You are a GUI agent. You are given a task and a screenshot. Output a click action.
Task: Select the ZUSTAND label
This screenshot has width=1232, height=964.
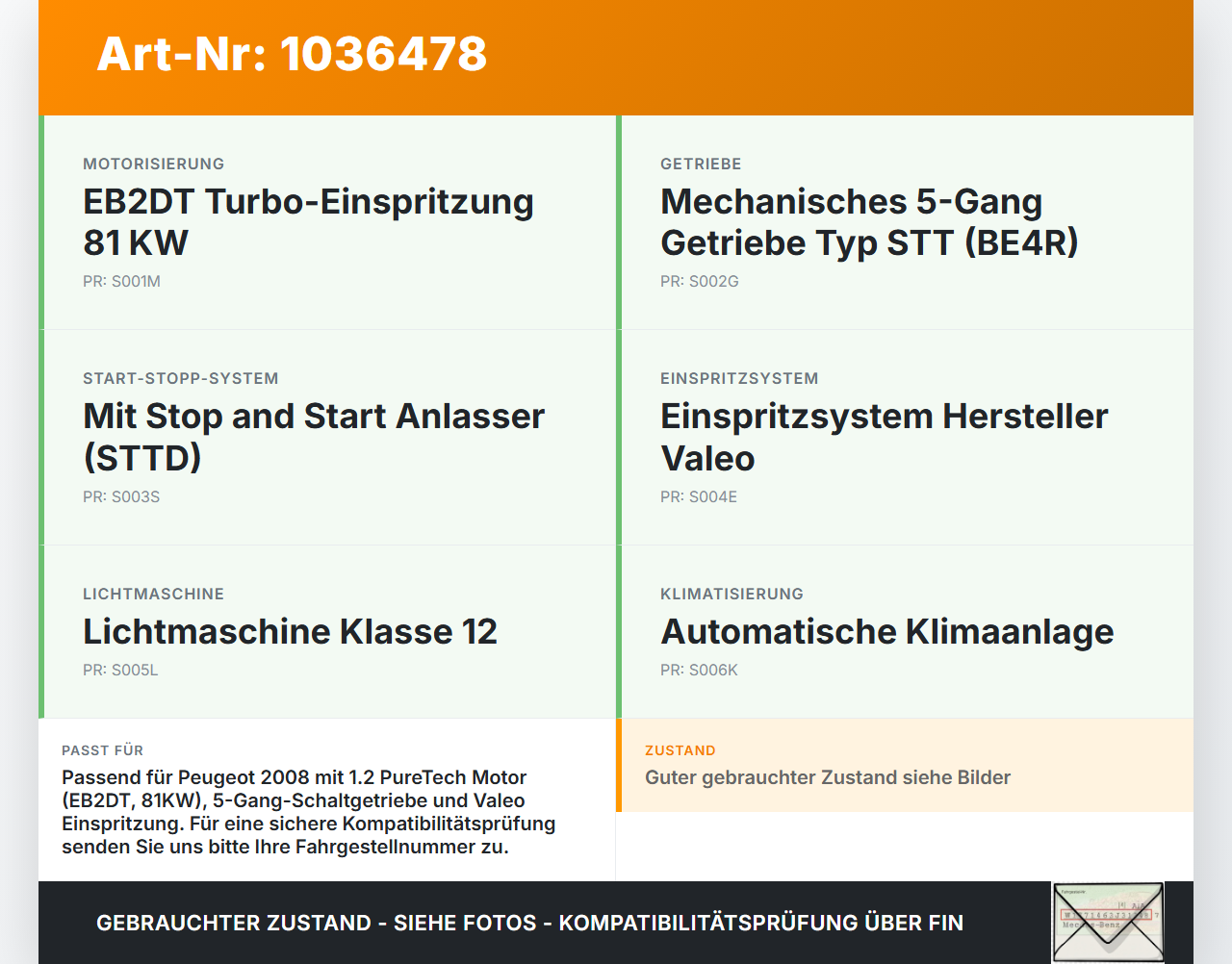[x=680, y=750]
